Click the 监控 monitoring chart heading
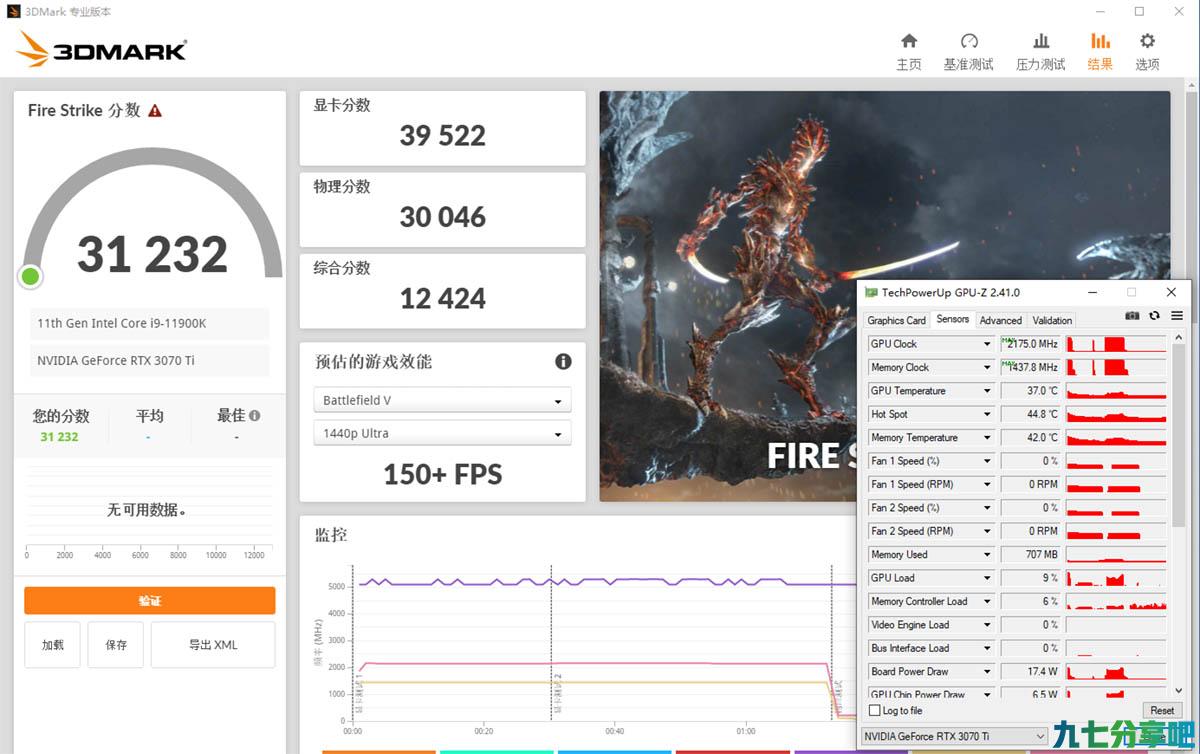The width and height of the screenshot is (1200, 754). pos(331,536)
